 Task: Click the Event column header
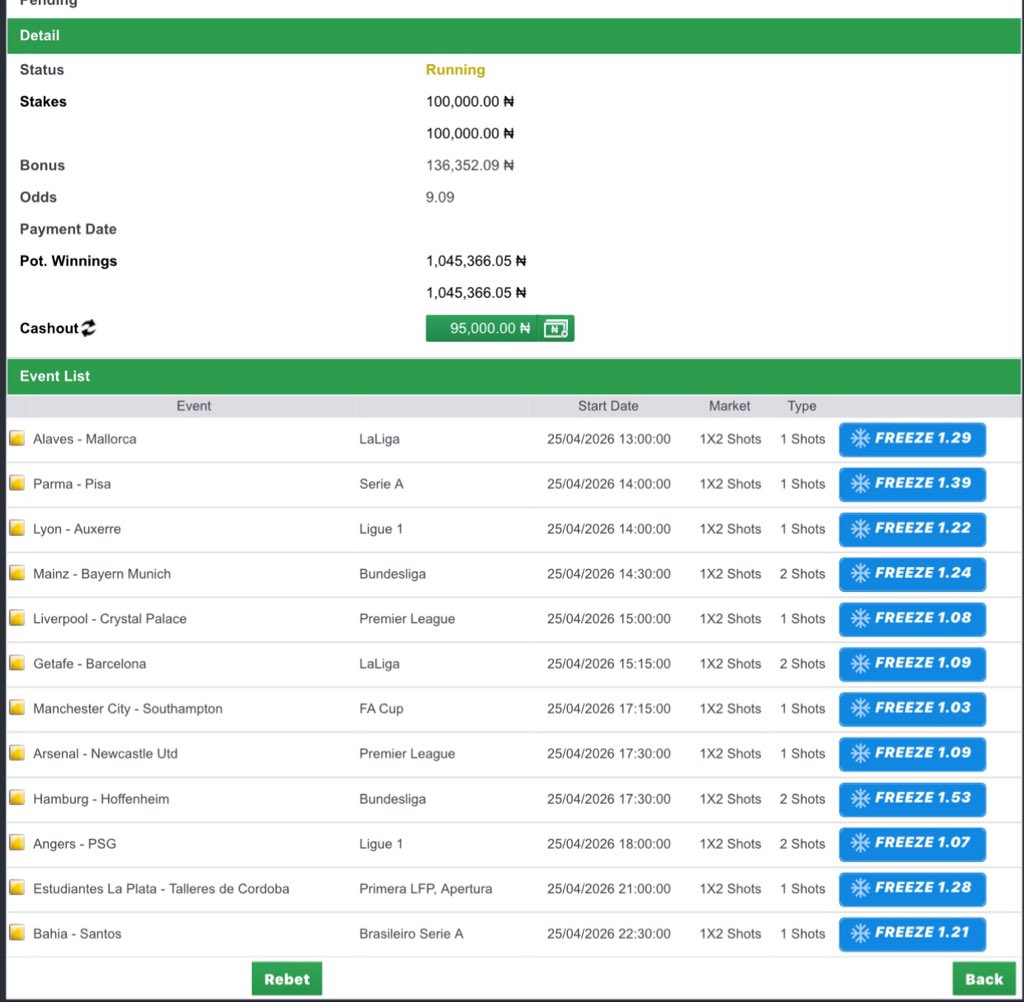[193, 406]
